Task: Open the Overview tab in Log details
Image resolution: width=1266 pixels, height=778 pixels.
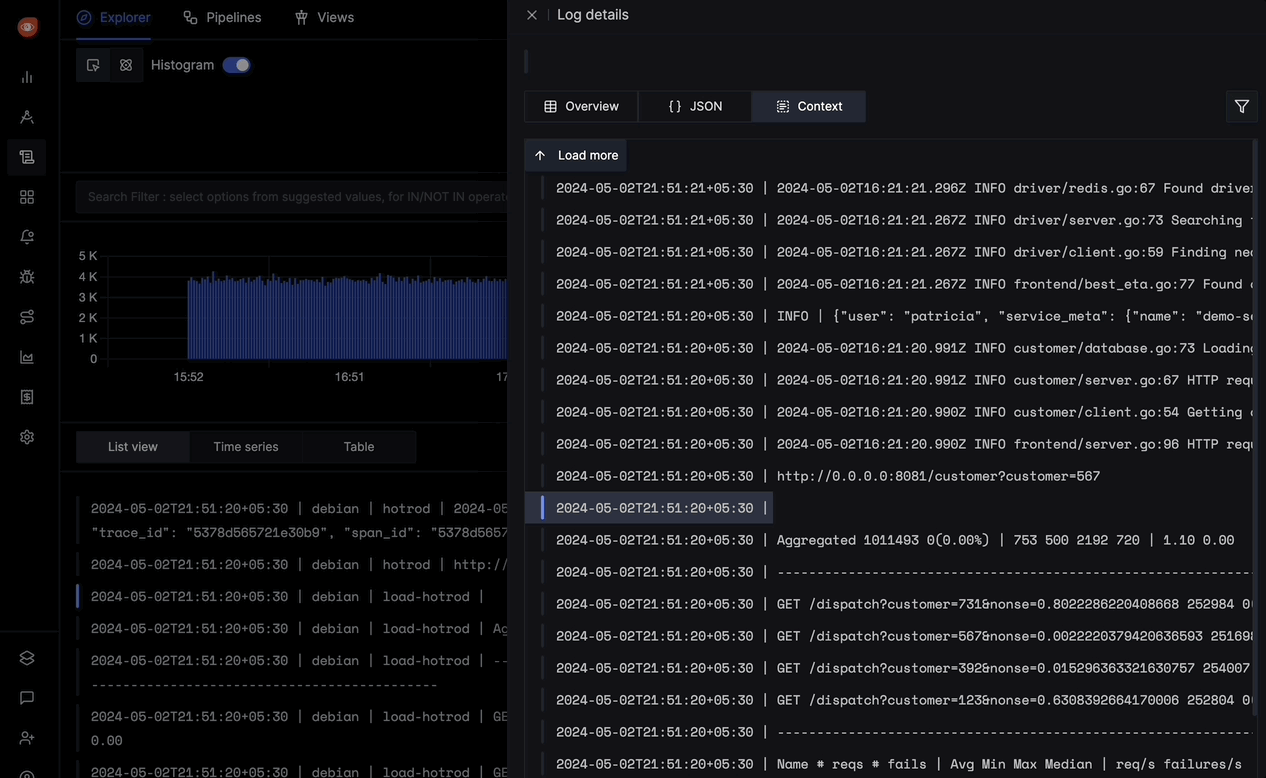Action: (581, 106)
